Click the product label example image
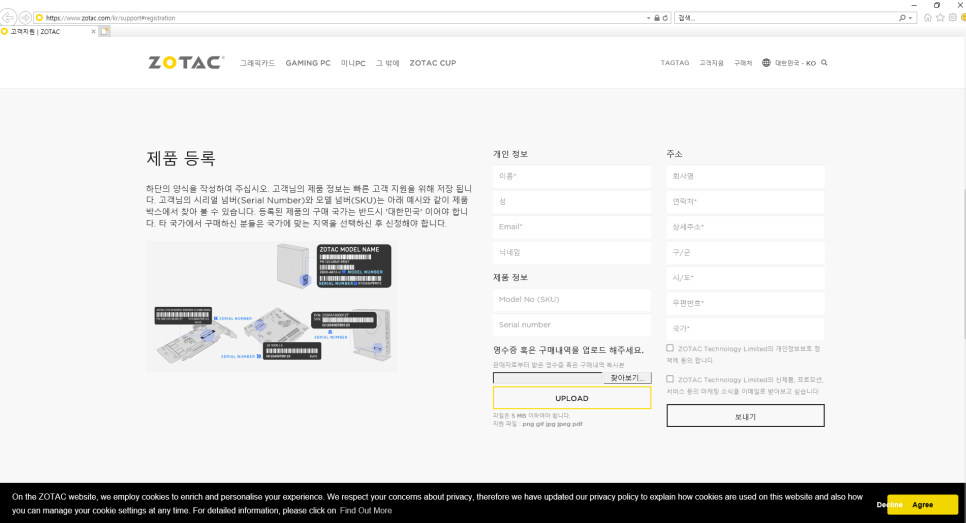 (272, 306)
